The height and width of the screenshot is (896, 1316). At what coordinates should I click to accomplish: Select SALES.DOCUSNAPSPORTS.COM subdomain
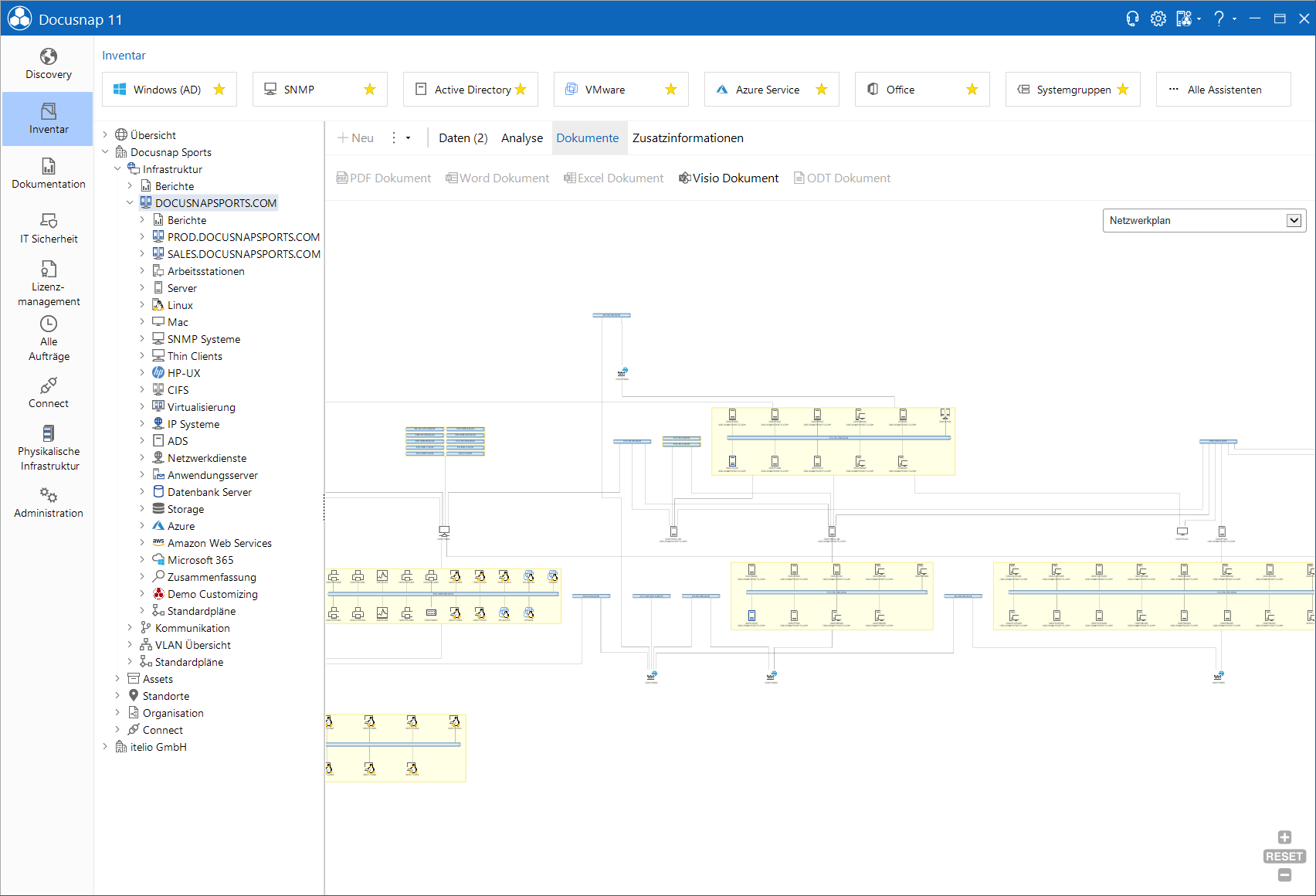[x=243, y=254]
